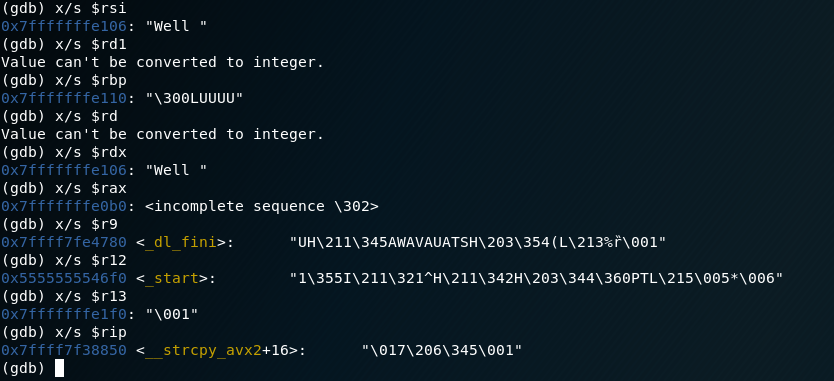This screenshot has width=834, height=381.
Task: Click the "\017\206\345\001" string output
Action: pyautogui.click(x=442, y=350)
